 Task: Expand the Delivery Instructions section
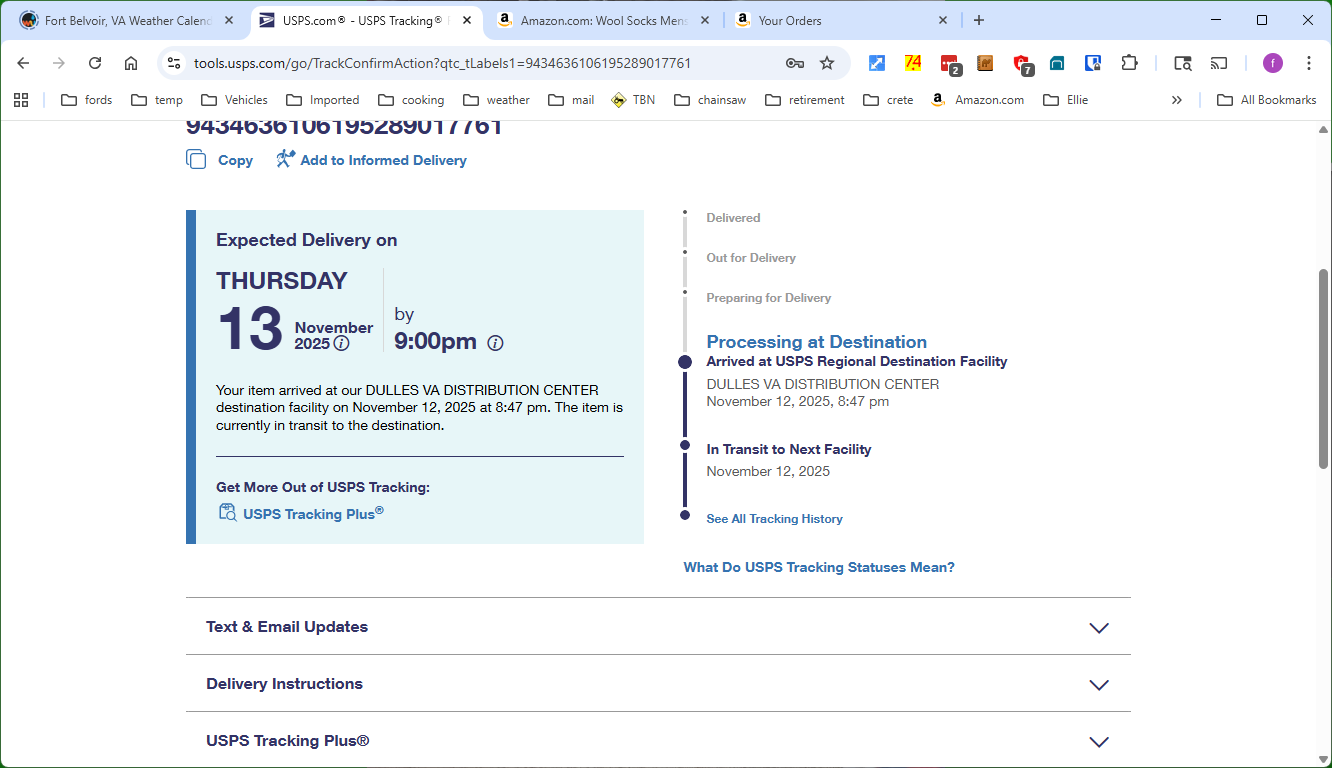tap(1099, 684)
